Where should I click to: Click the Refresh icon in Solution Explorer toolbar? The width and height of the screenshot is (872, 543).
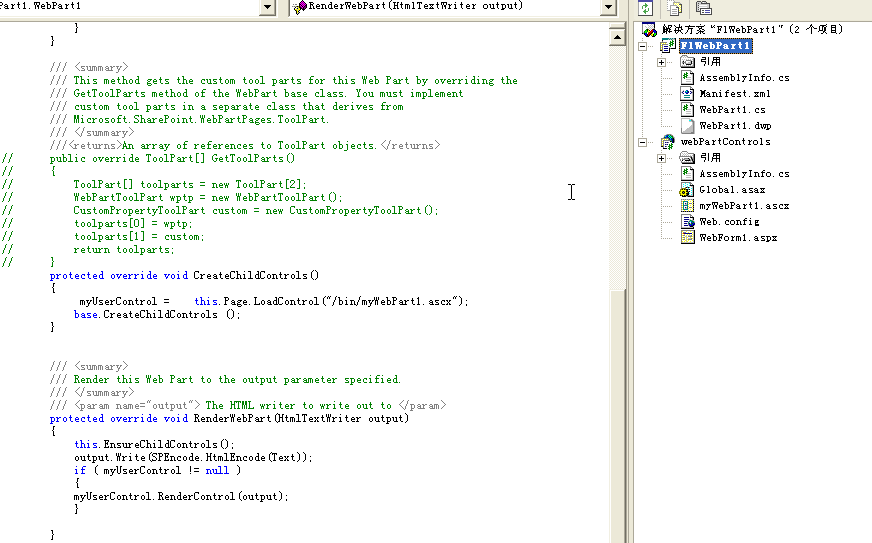coord(647,8)
